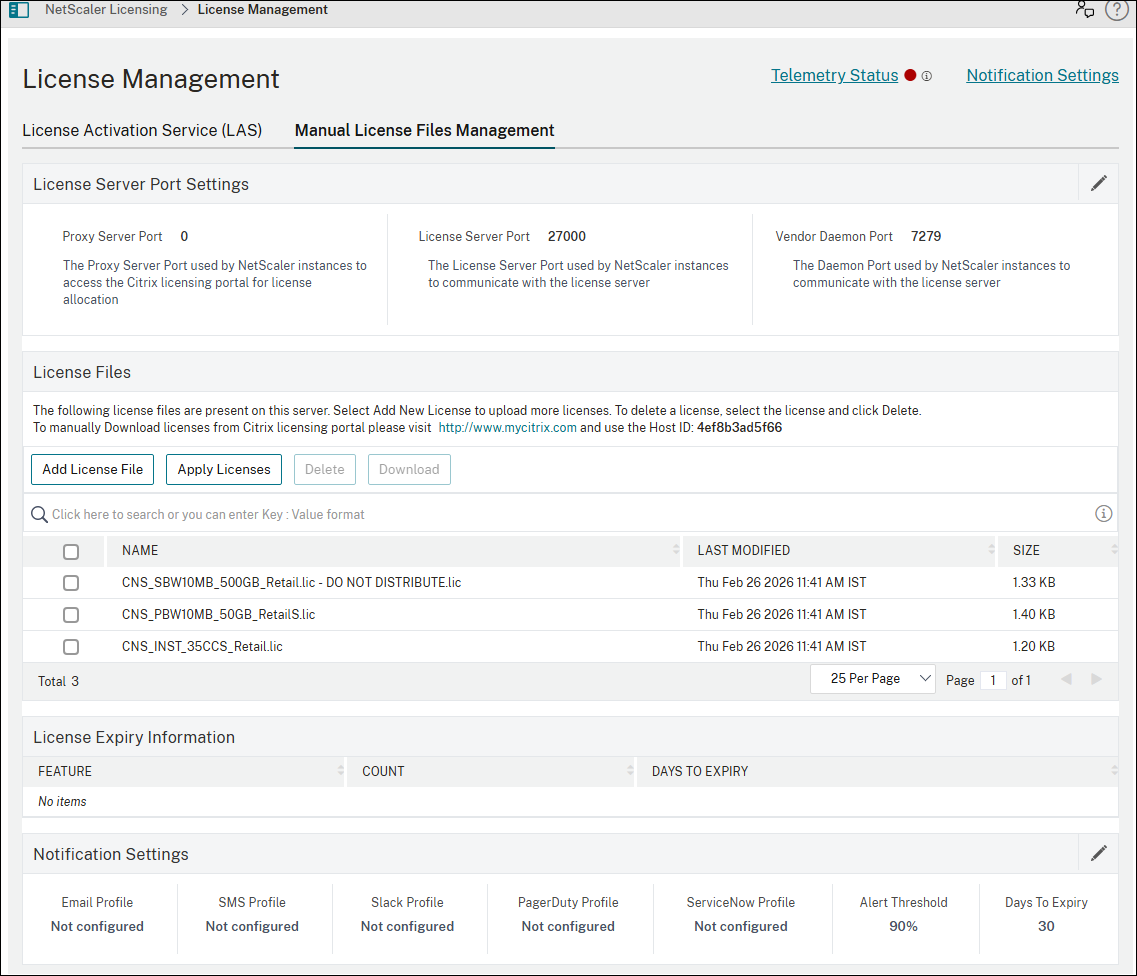Image resolution: width=1137 pixels, height=976 pixels.
Task: Check CNS_PBW10MB_50GB_RetailS.lic row checkbox
Action: coord(71,615)
